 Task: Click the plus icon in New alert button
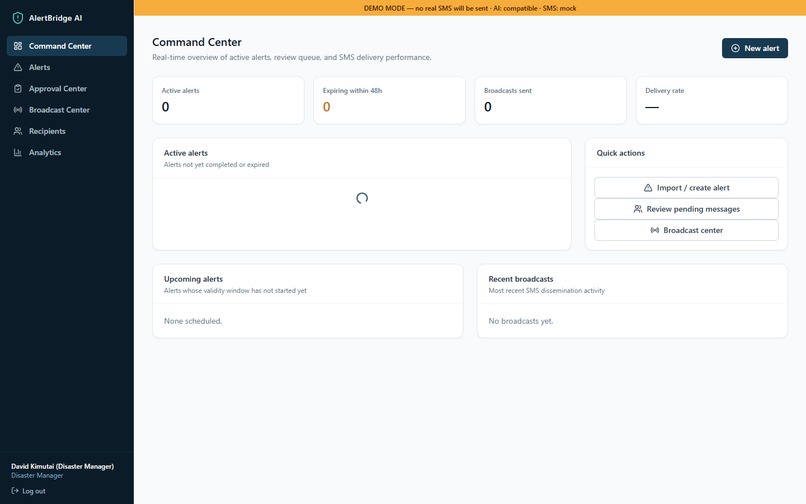coord(736,48)
